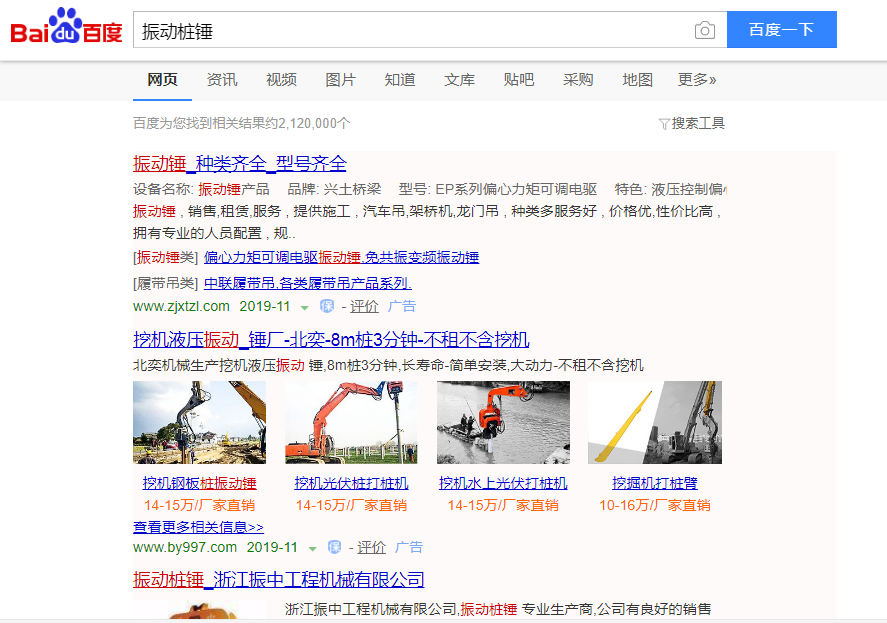The height and width of the screenshot is (623, 887).
Task: Open the 采购 tab
Action: [578, 80]
